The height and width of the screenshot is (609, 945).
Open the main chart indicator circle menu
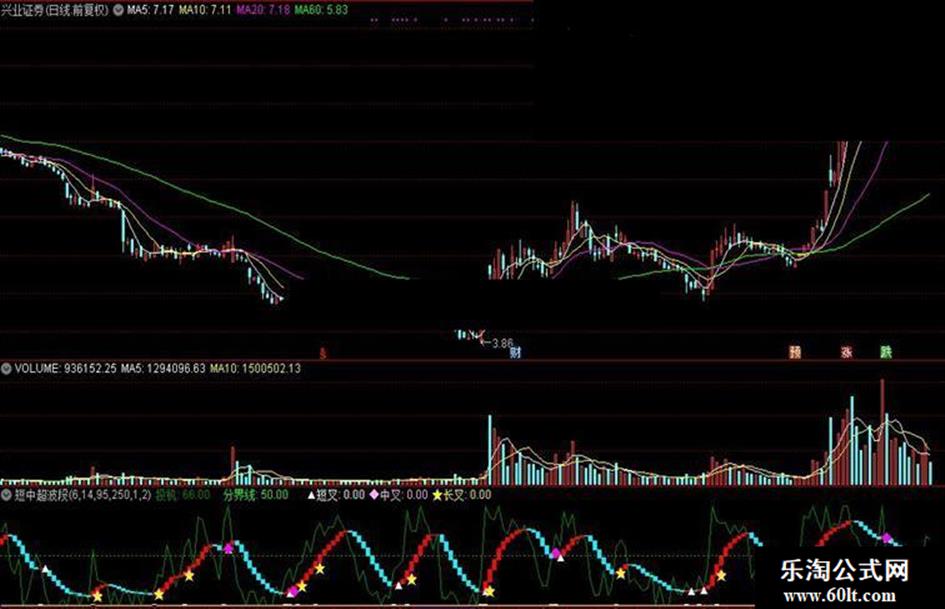click(119, 10)
